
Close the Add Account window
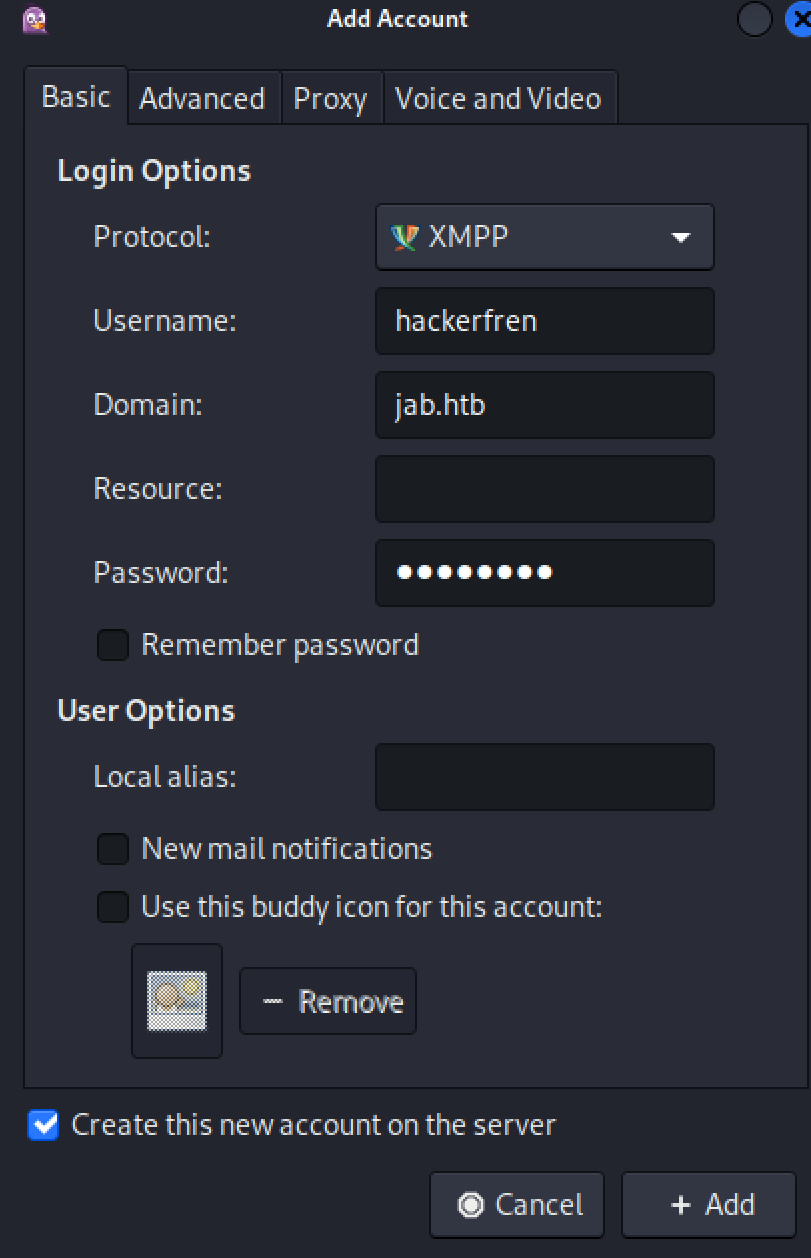[800, 19]
